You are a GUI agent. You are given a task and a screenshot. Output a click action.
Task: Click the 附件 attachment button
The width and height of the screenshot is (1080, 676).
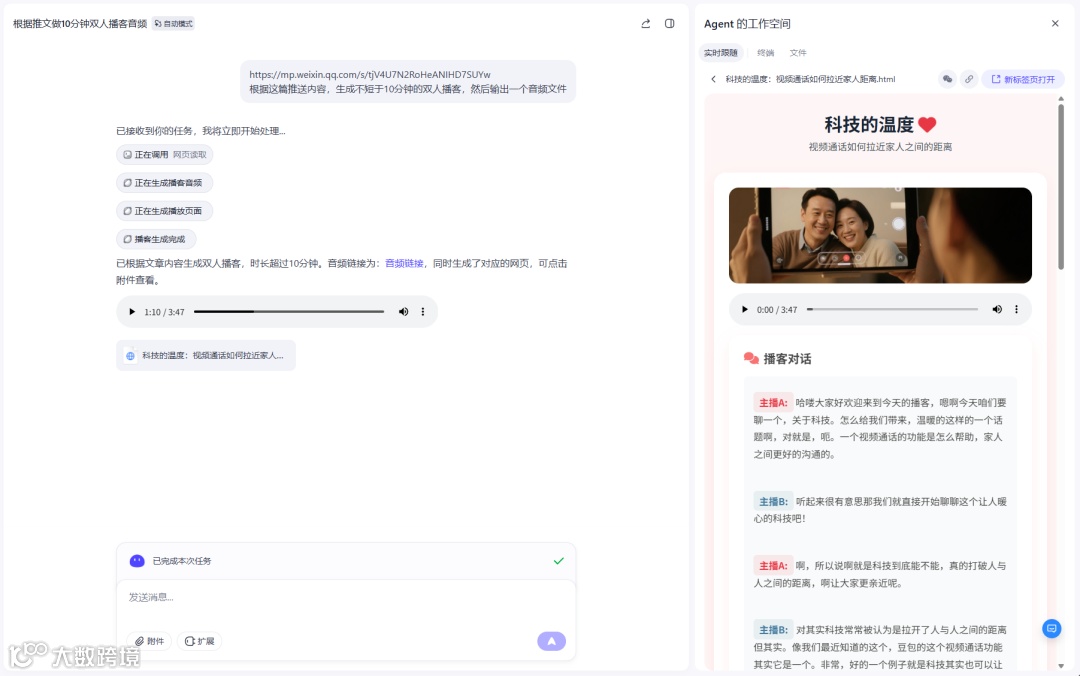149,641
